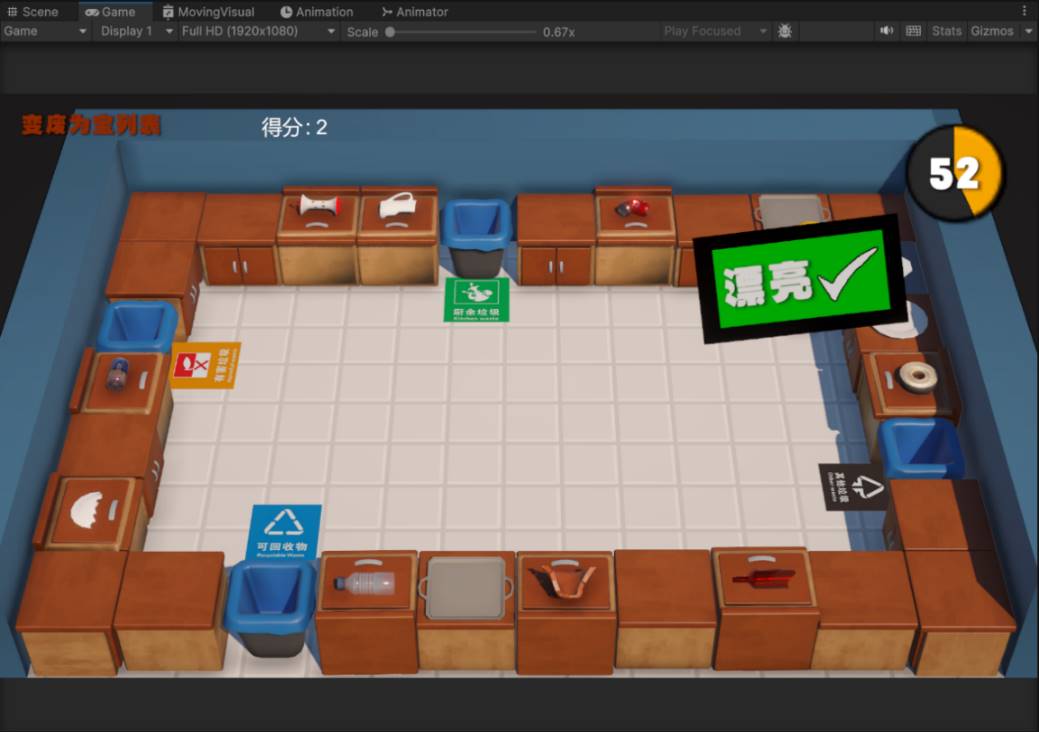The height and width of the screenshot is (732, 1039).
Task: Switch to the Scene tab
Action: [33, 11]
